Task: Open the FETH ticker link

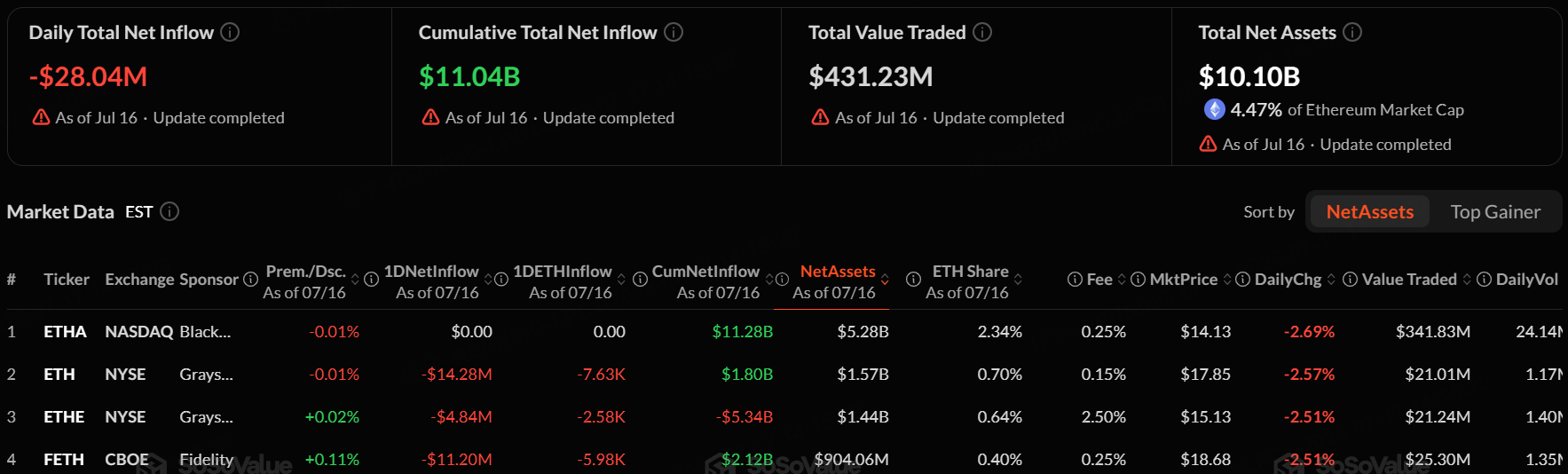Action: click(64, 459)
